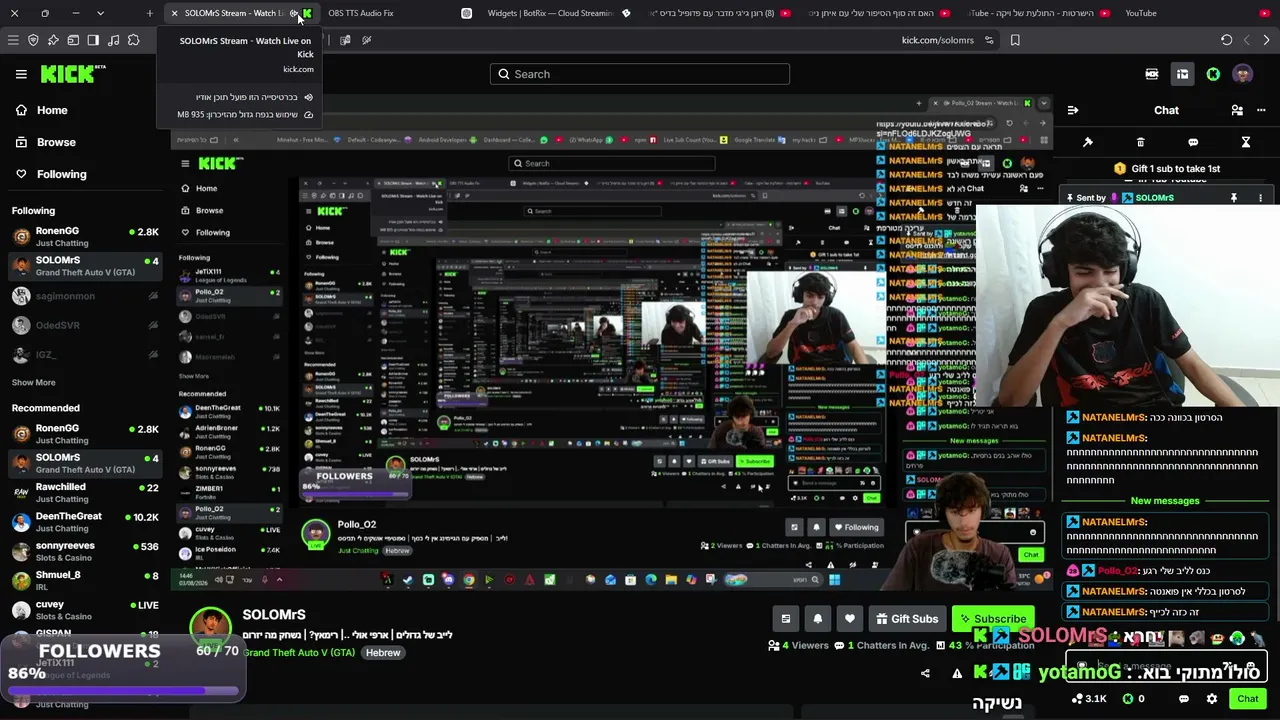
Task: Collapse the chat panel
Action: pos(1073,110)
